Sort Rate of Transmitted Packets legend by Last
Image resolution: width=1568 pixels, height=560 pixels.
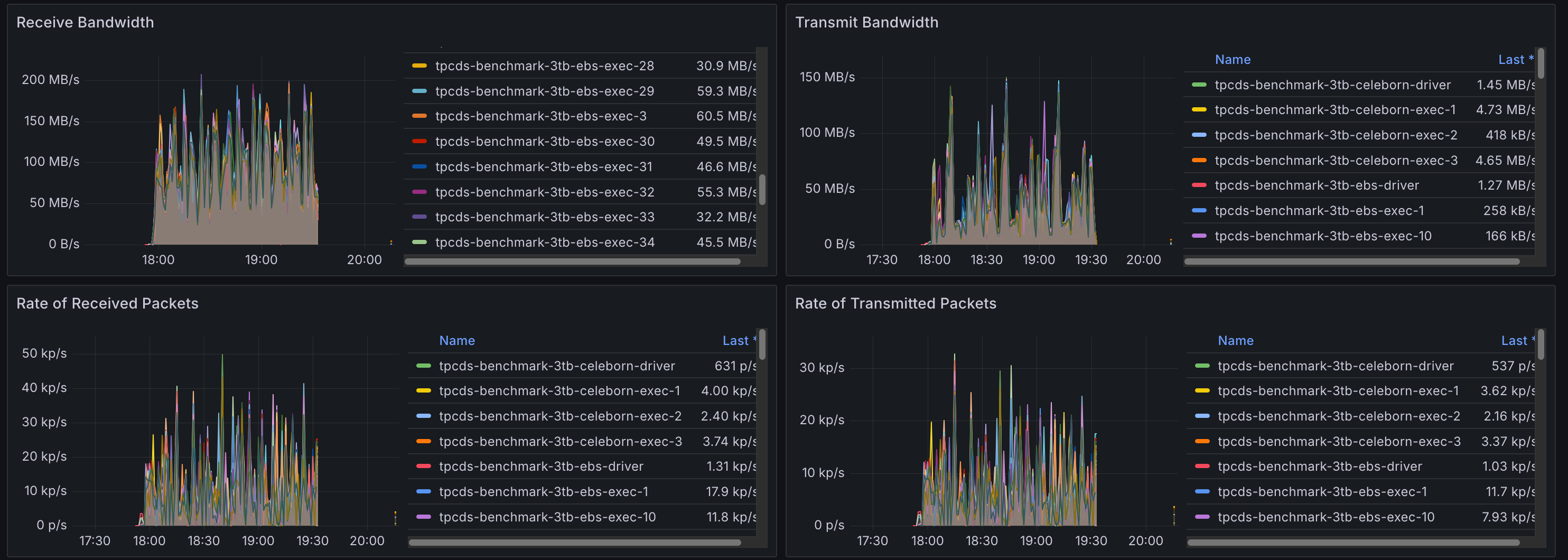coord(1513,341)
